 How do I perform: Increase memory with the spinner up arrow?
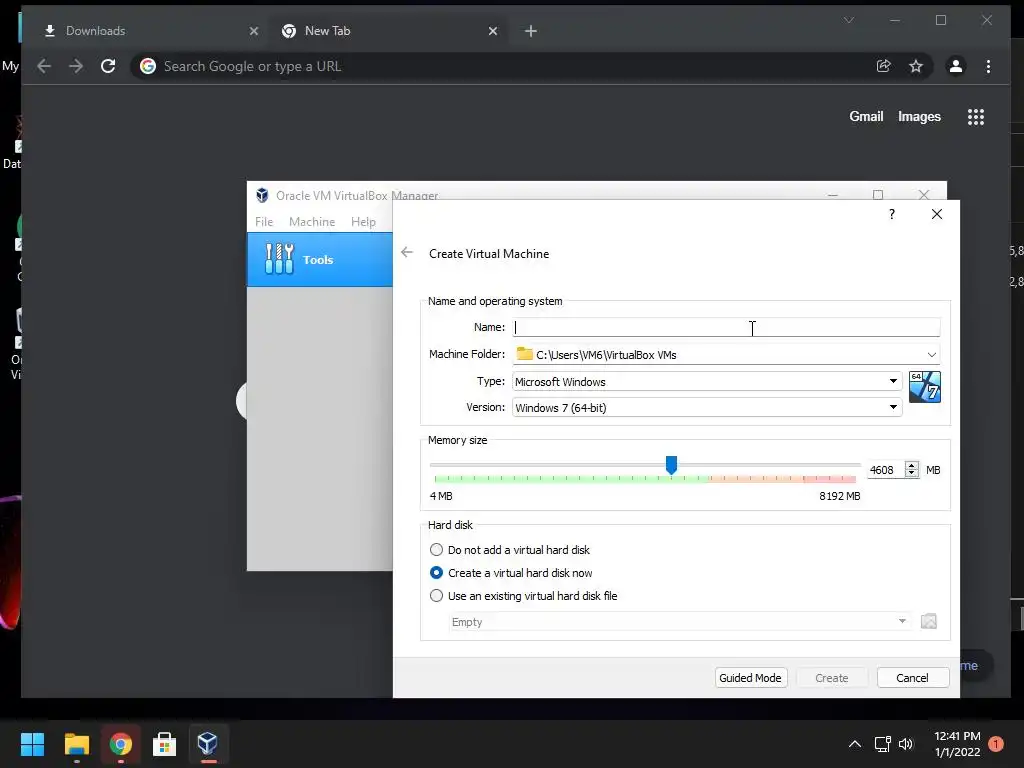(x=912, y=466)
